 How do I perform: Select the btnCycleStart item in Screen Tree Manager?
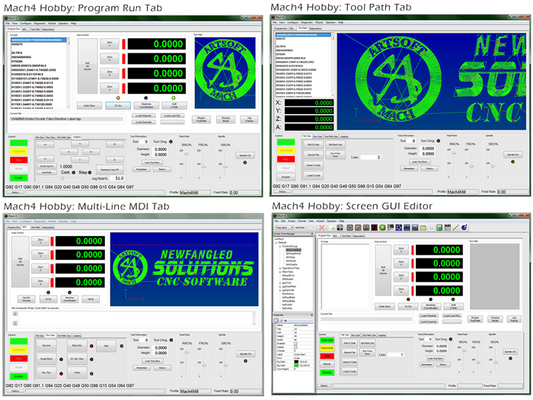[294, 250]
